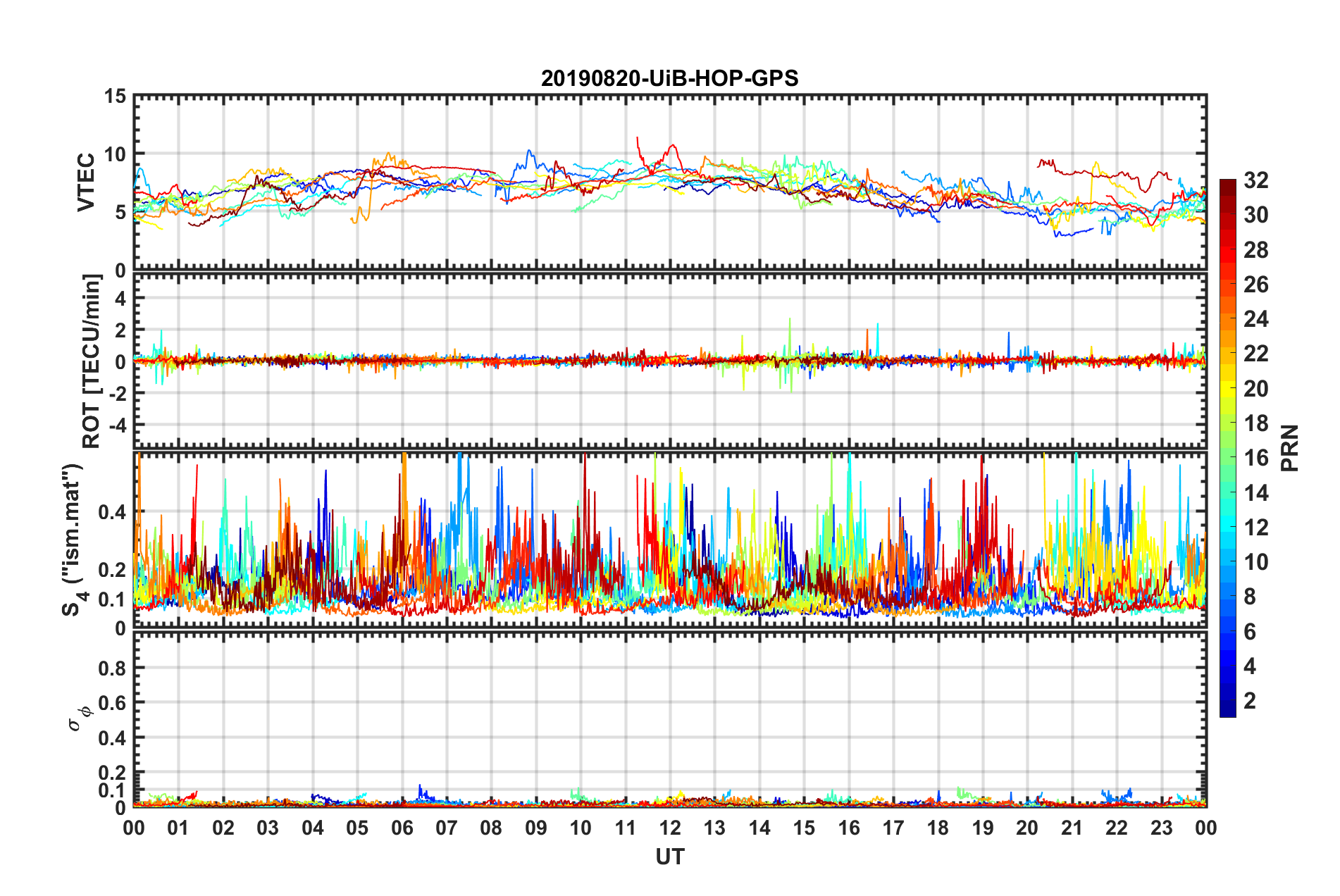
Task: Click UT axis tick label 17
Action: [x=893, y=828]
